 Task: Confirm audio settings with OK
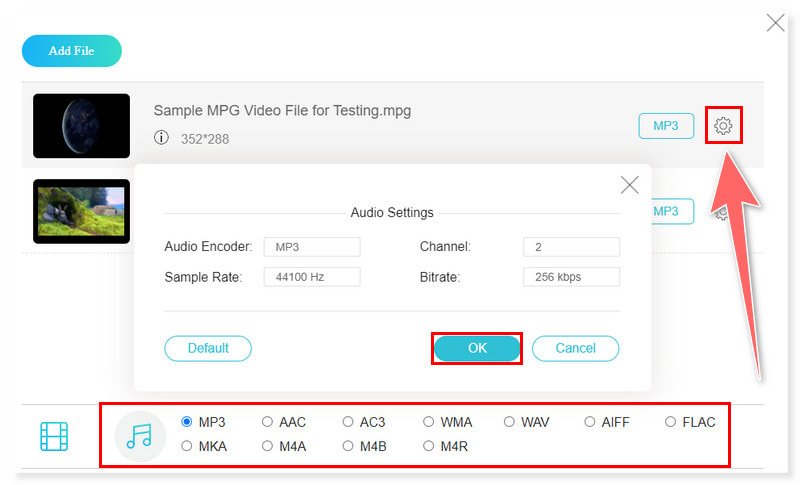pyautogui.click(x=477, y=348)
